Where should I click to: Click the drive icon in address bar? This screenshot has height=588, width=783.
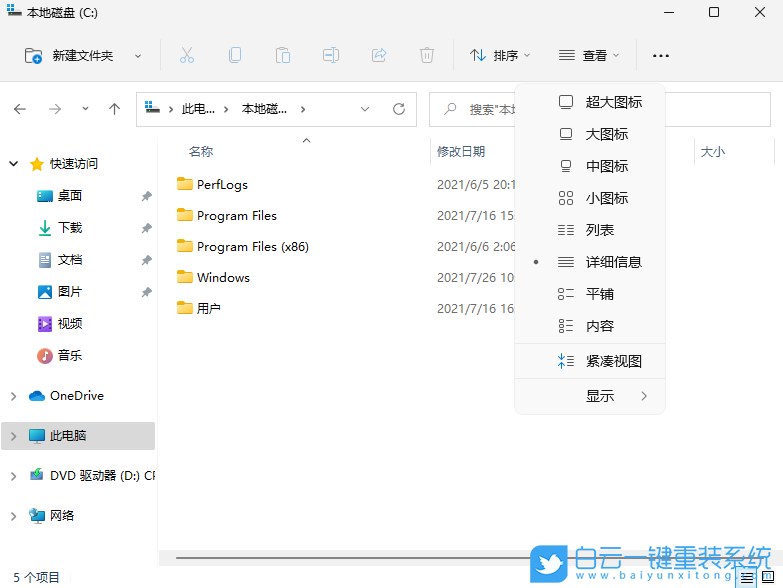[x=152, y=107]
